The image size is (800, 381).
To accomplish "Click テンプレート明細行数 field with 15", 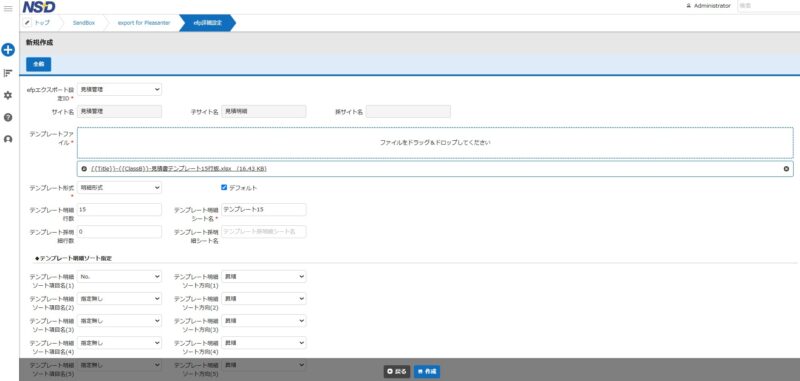I will 119,210.
